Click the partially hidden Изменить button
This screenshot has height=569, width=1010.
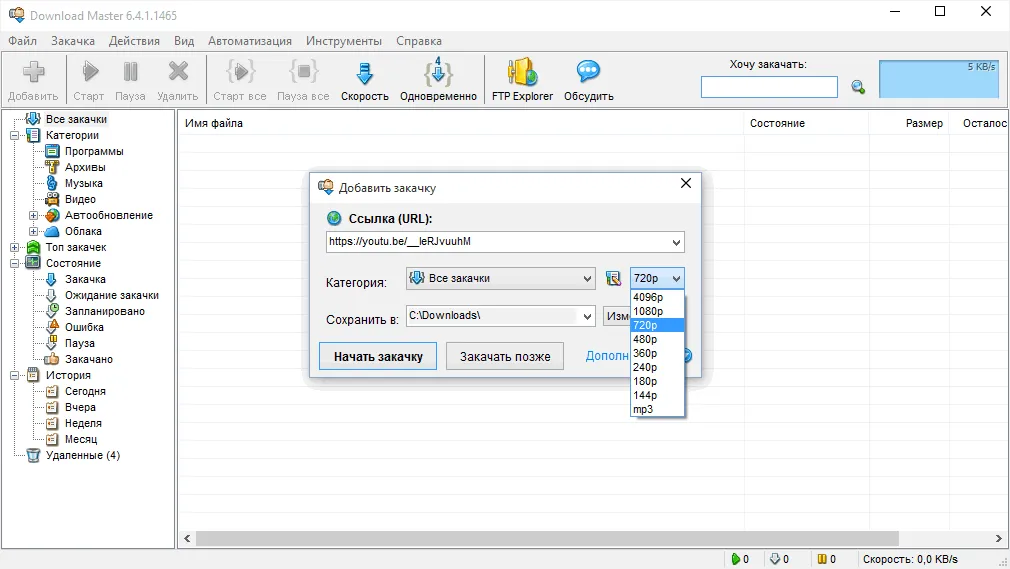(x=616, y=316)
